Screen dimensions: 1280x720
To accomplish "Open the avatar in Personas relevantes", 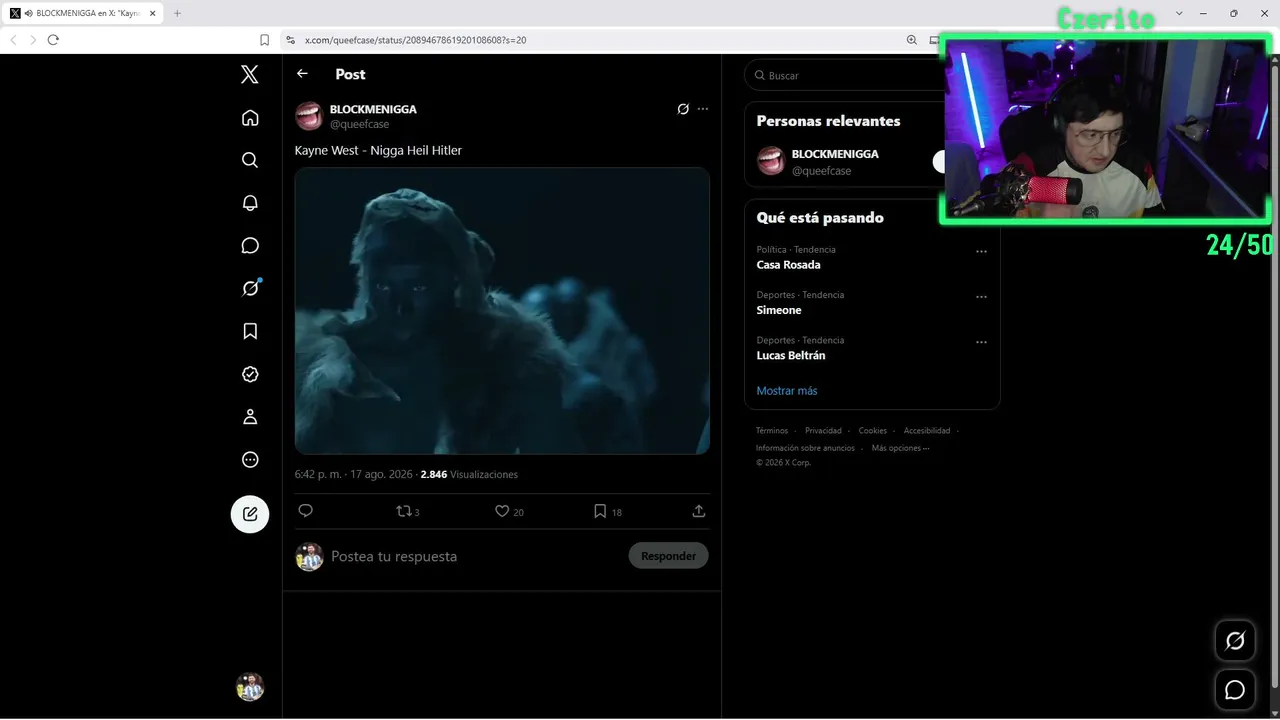I will 771,161.
